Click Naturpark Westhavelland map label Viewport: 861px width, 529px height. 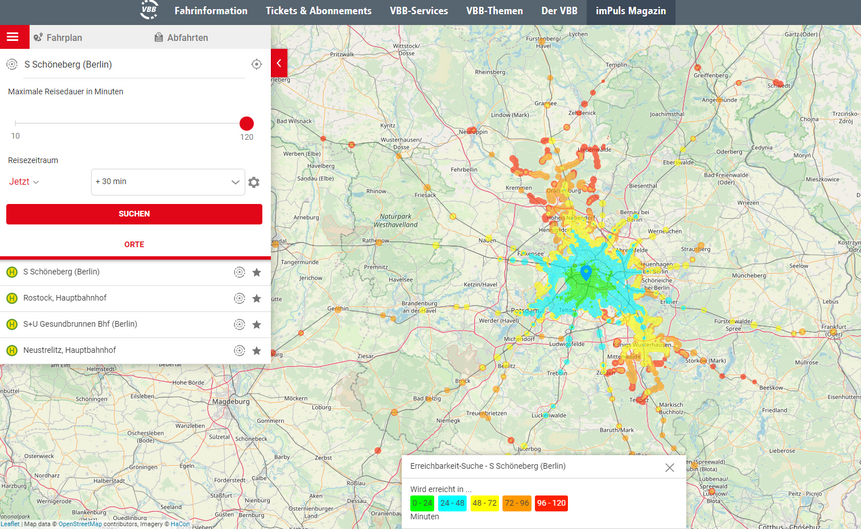(x=395, y=220)
